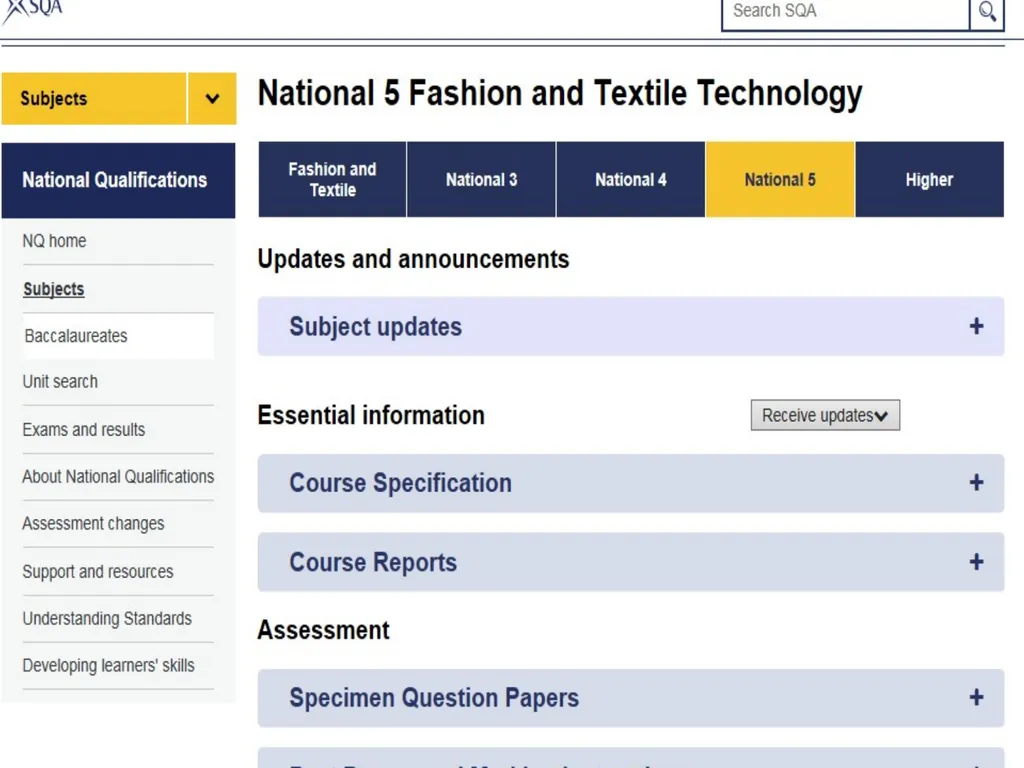
Task: Click the plus icon on Course Specification
Action: click(x=976, y=483)
